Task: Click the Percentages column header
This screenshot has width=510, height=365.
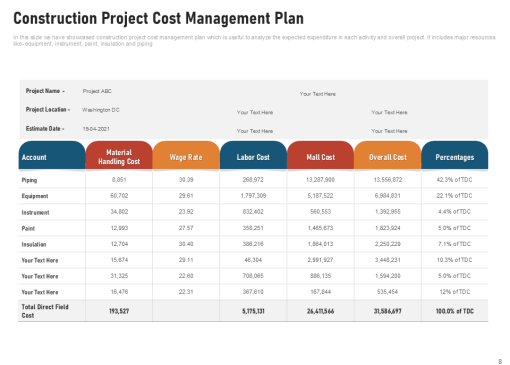Action: coord(455,155)
